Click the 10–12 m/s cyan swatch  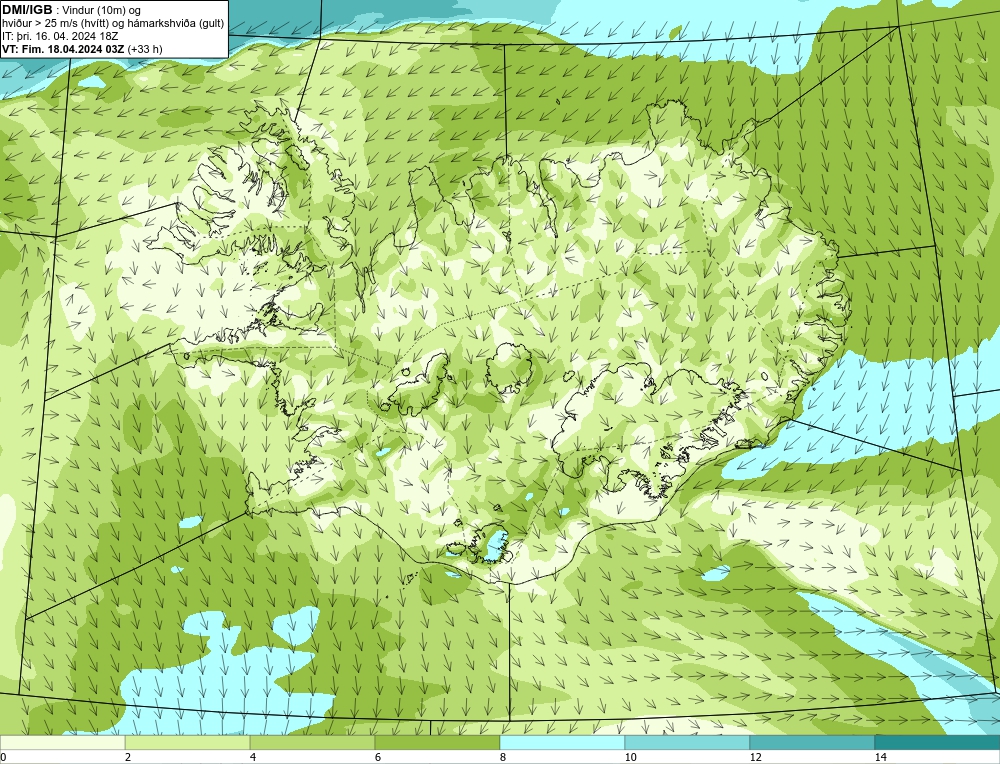(688, 742)
